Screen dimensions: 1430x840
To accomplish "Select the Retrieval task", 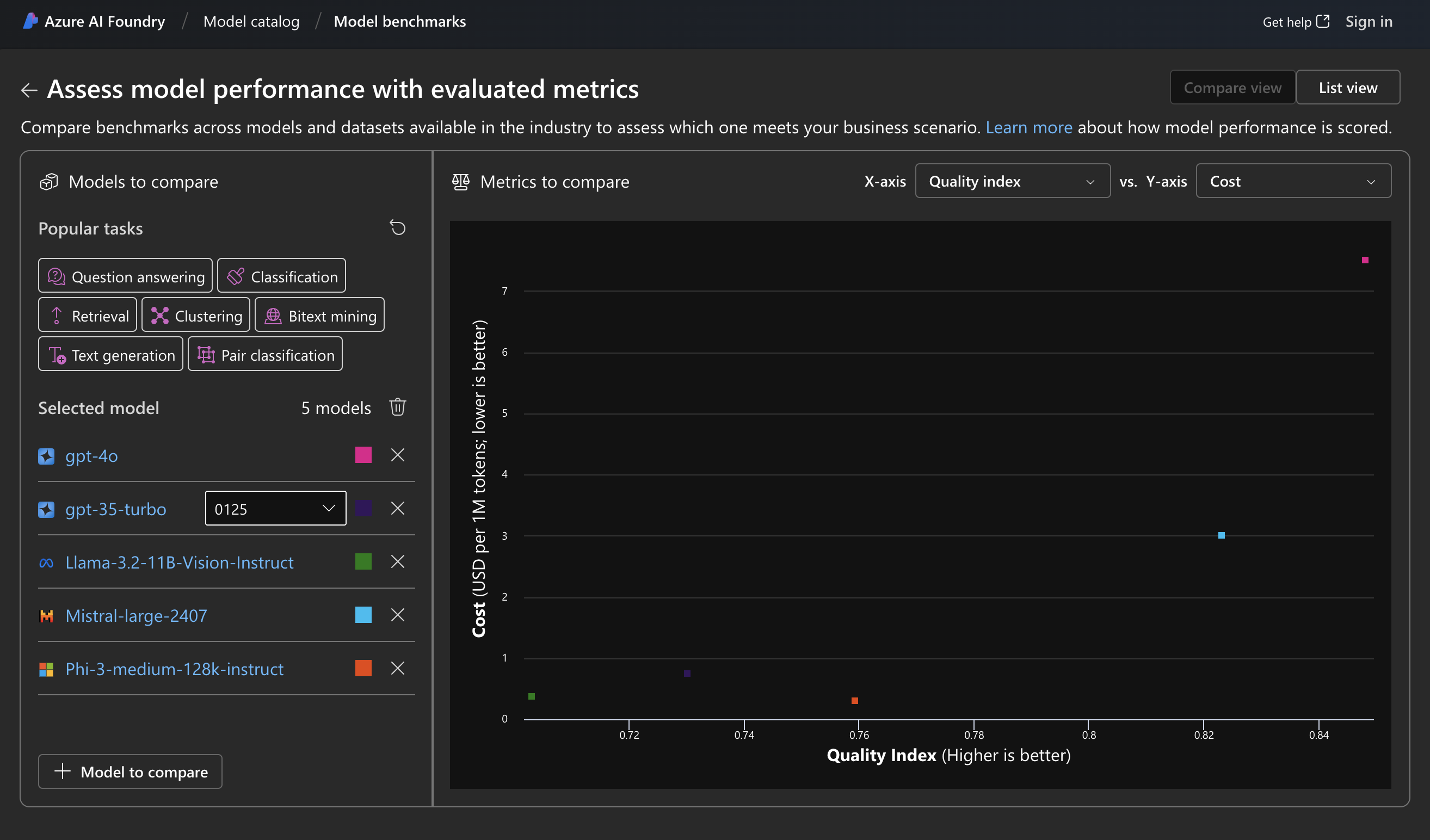I will pos(88,315).
